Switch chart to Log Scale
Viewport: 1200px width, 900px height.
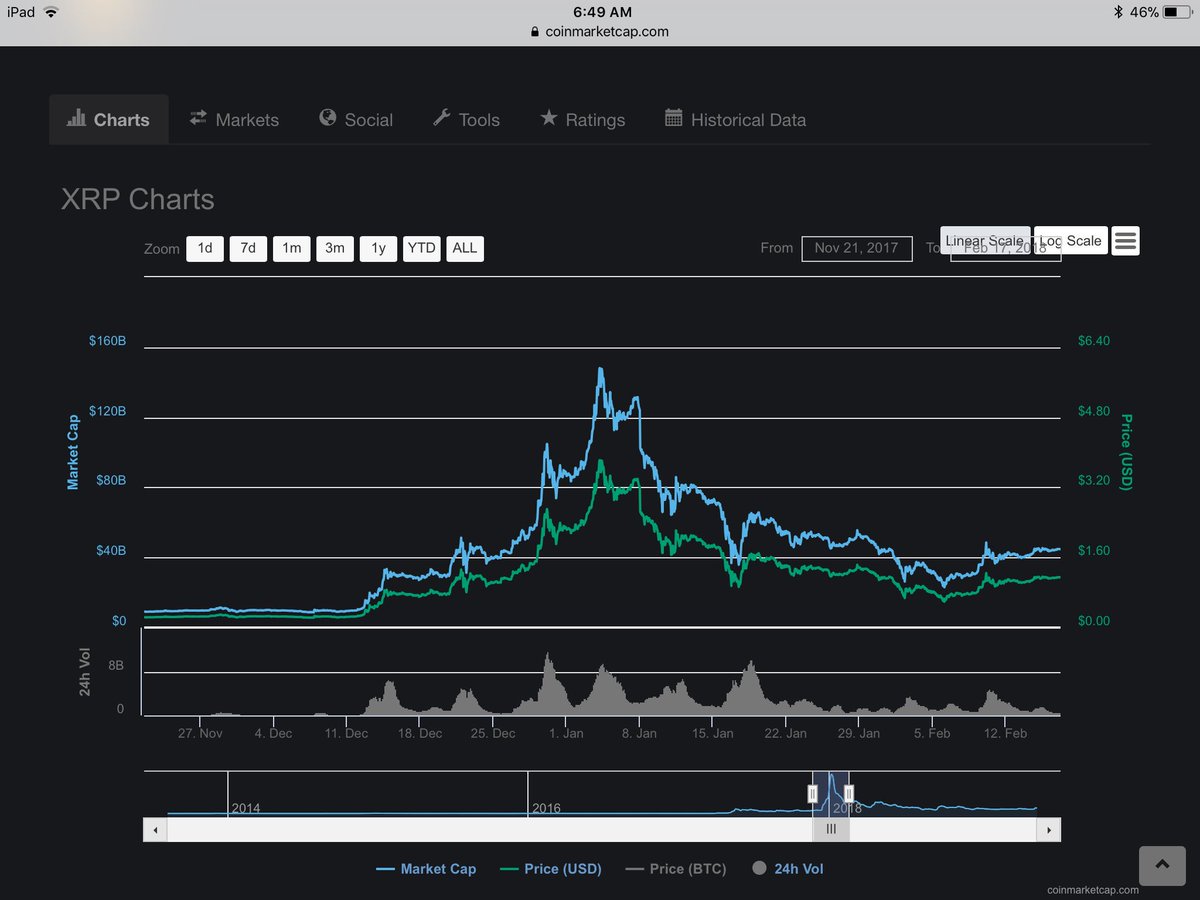click(x=1071, y=240)
